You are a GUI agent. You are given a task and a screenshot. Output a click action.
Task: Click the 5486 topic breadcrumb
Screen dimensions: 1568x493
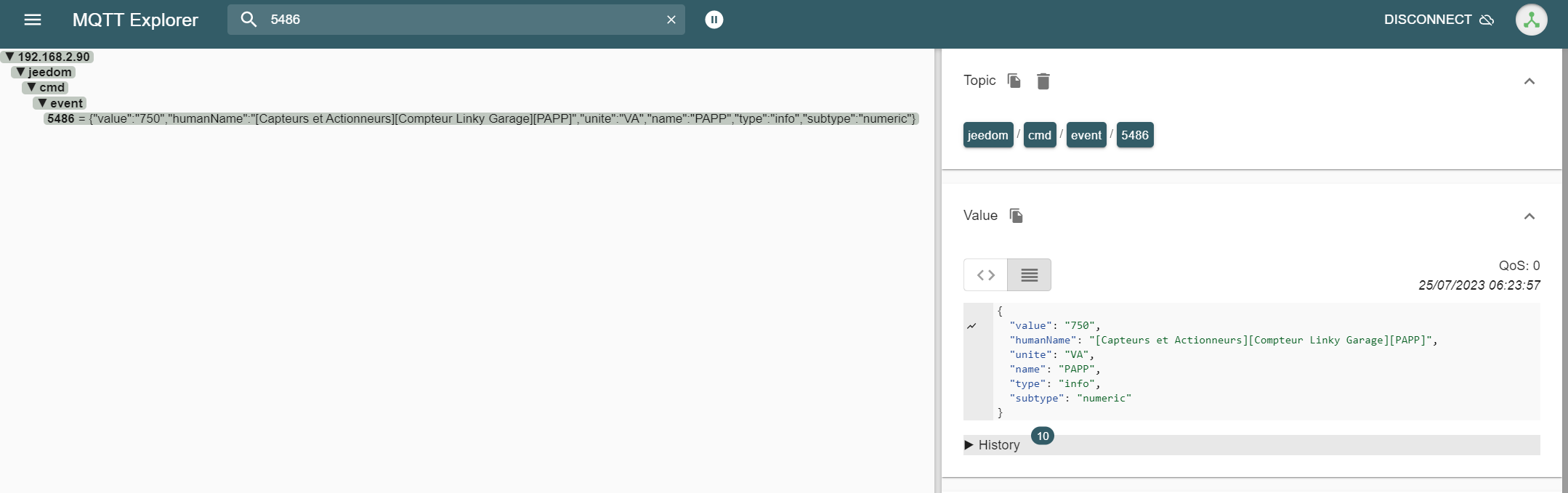(x=1135, y=135)
